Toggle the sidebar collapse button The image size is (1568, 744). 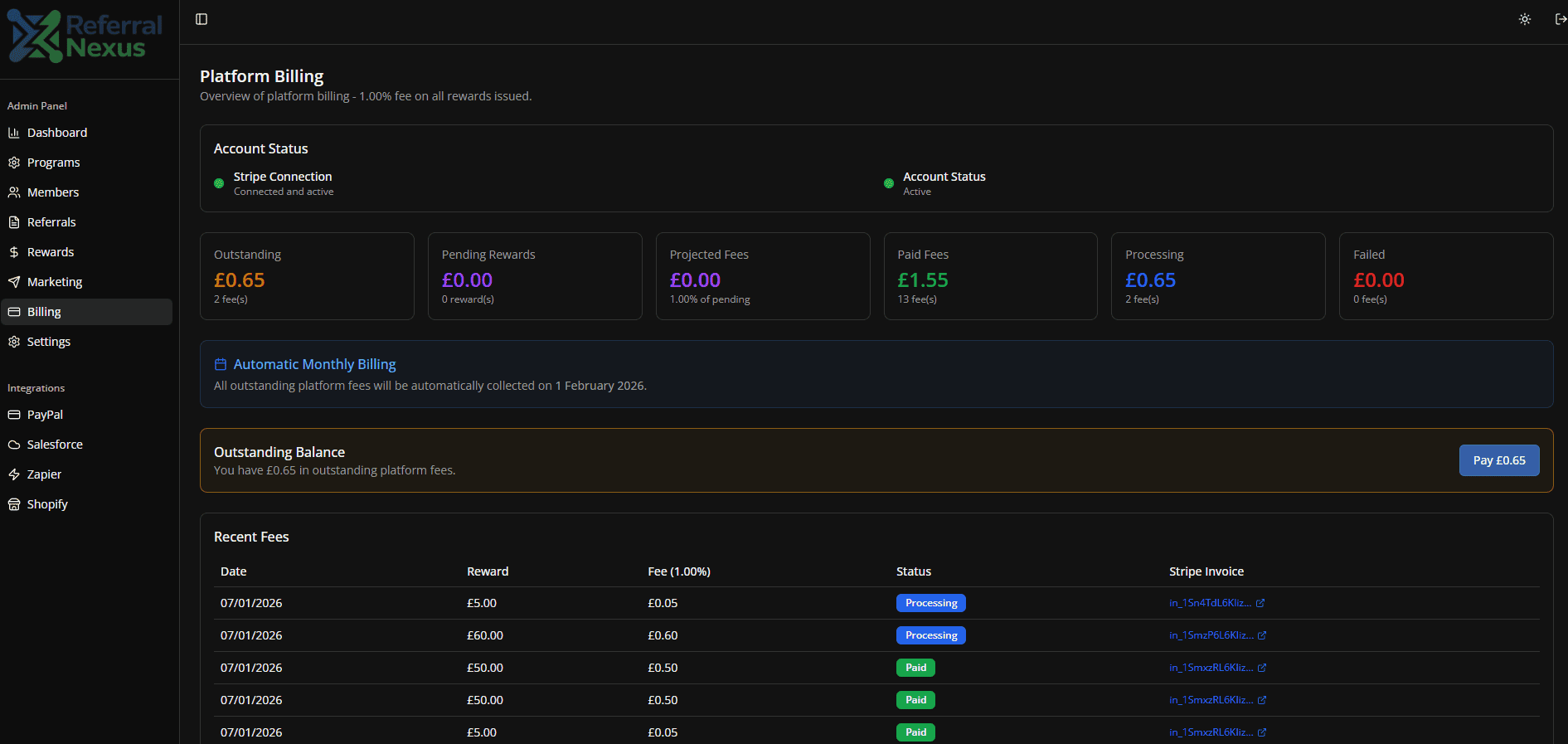pos(201,19)
